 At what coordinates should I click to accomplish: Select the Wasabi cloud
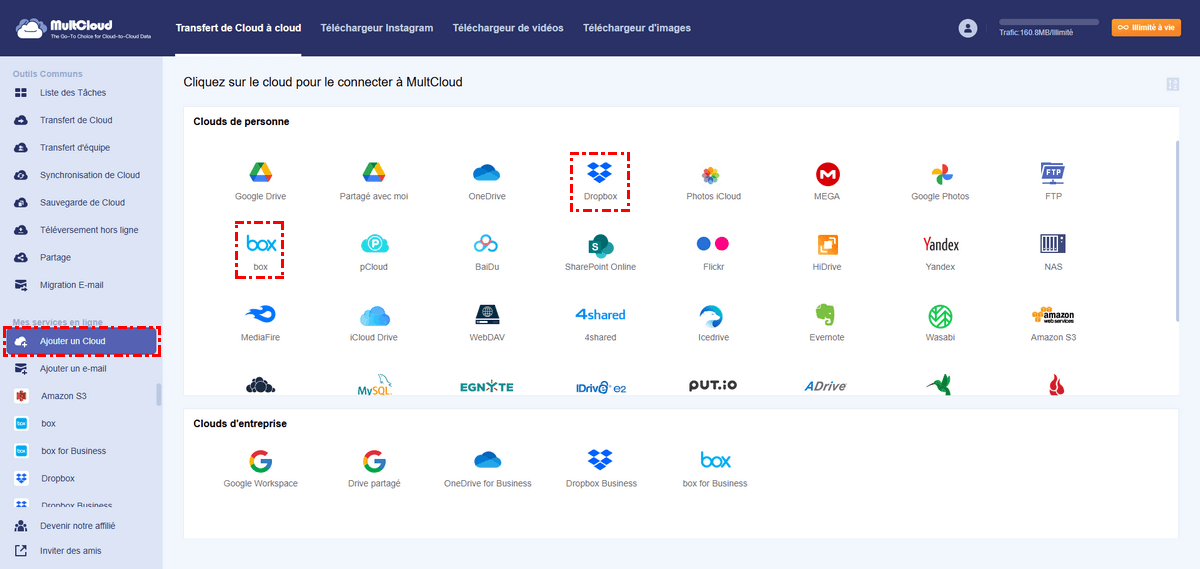[940, 323]
